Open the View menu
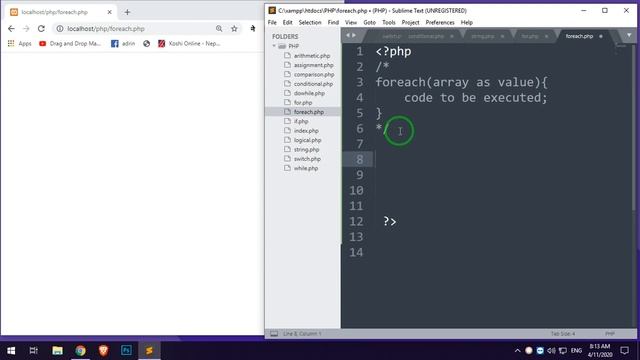Viewport: 640px width, 360px height. (351, 22)
